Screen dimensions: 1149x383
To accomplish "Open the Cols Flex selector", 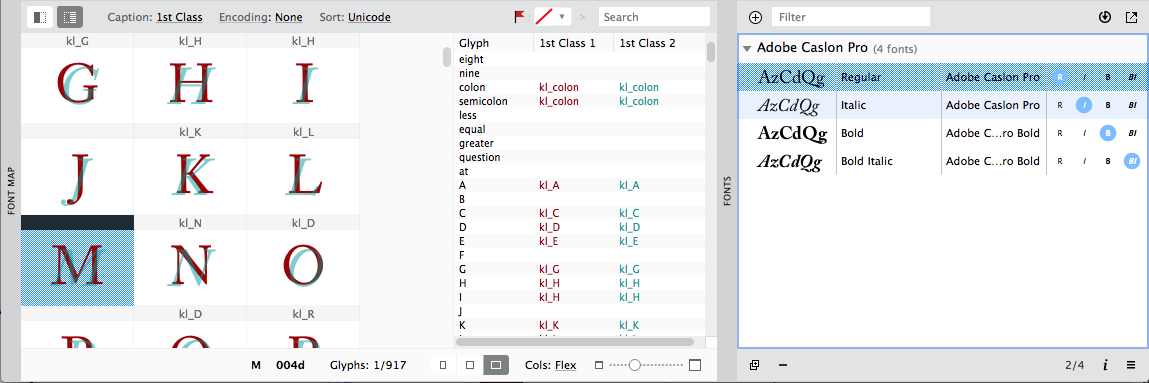I will 566,365.
